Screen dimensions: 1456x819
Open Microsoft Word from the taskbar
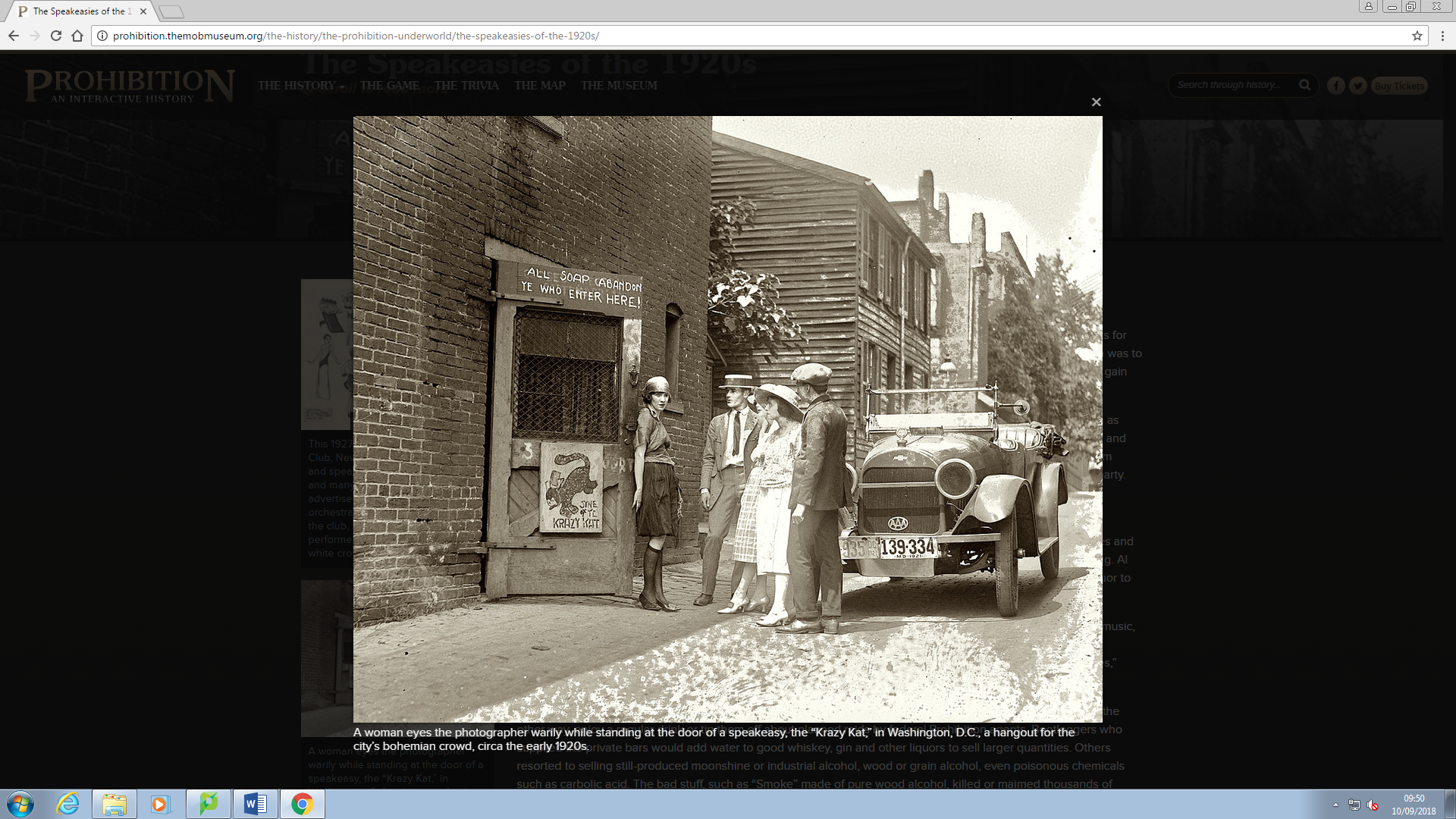256,804
